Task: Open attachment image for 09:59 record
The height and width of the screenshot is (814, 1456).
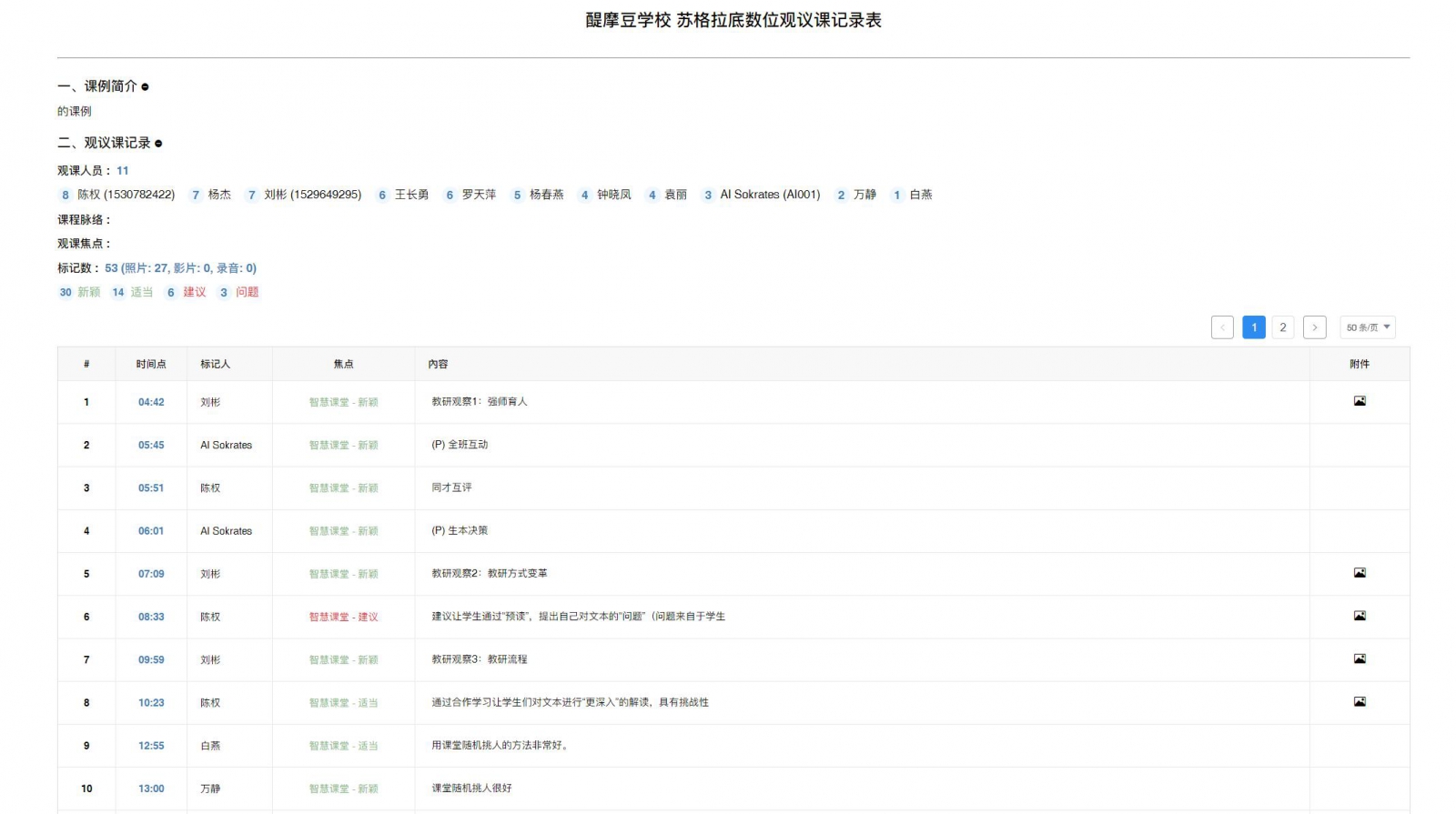Action: (x=1359, y=658)
